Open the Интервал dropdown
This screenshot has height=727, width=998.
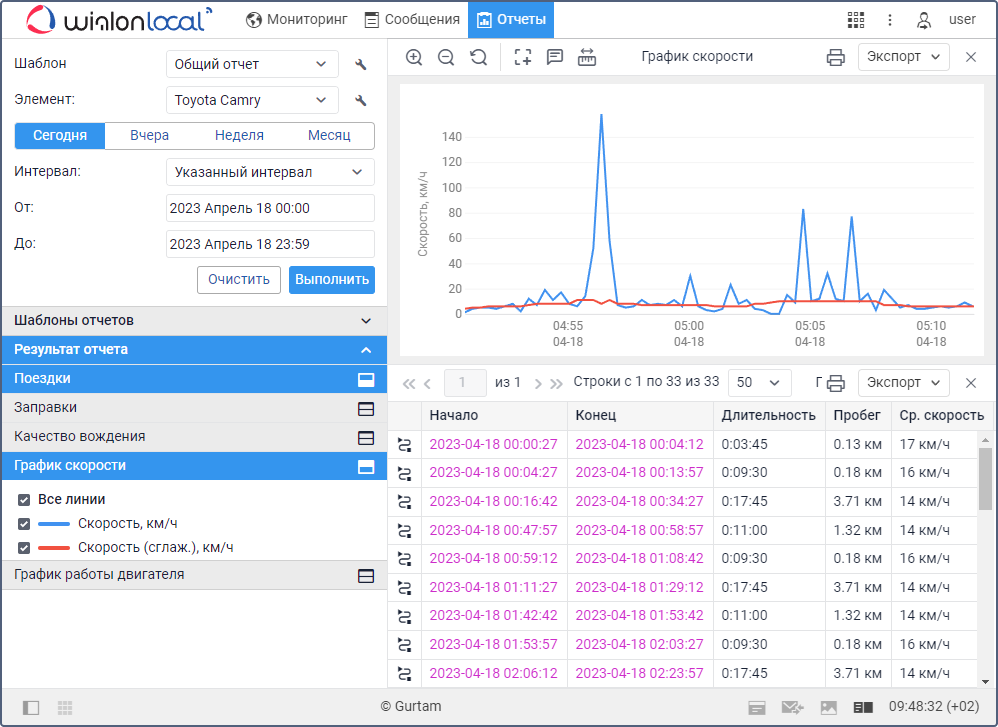[270, 172]
